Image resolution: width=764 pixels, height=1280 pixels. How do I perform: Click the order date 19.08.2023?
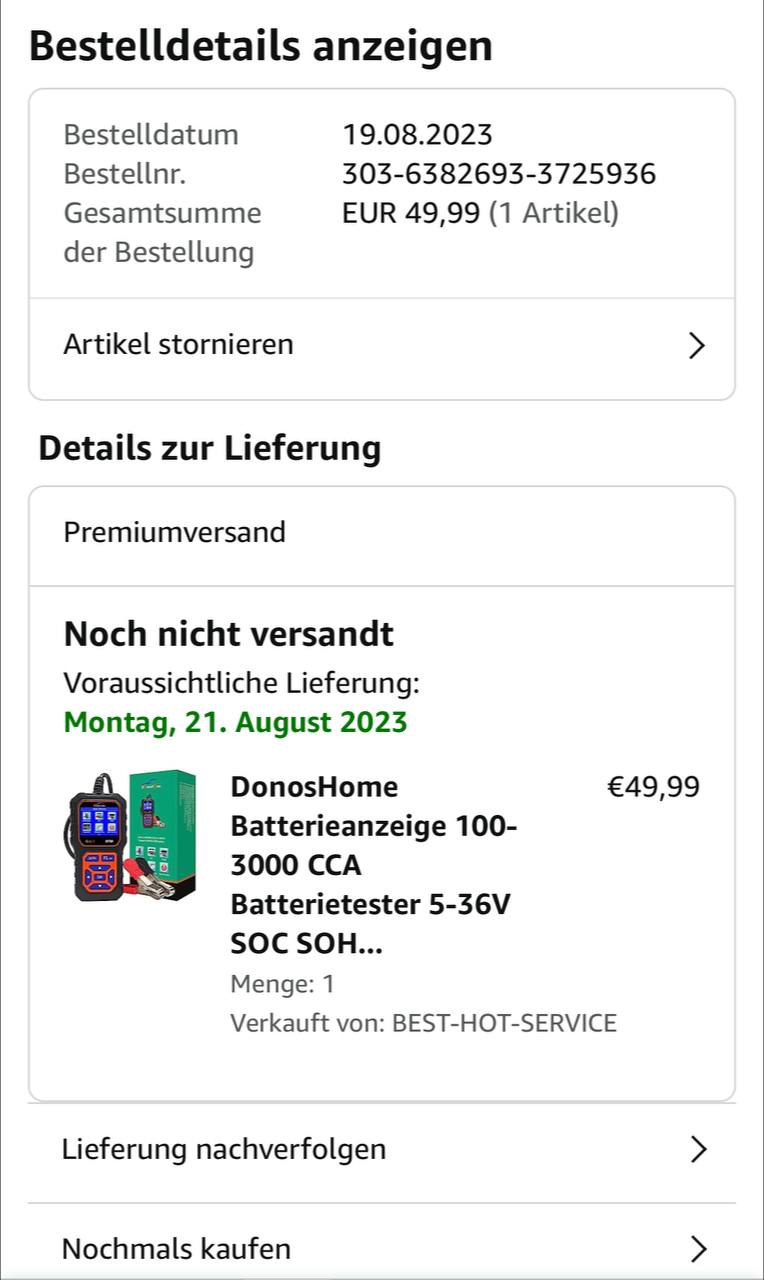coord(417,135)
